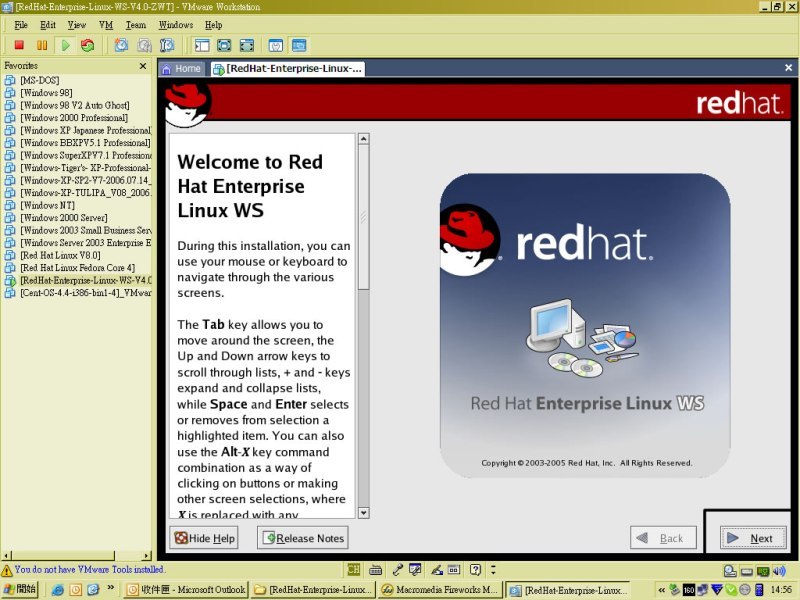Select [Windows XP Japanese Professional] favorite
Screen dimensions: 800x600
click(x=85, y=130)
